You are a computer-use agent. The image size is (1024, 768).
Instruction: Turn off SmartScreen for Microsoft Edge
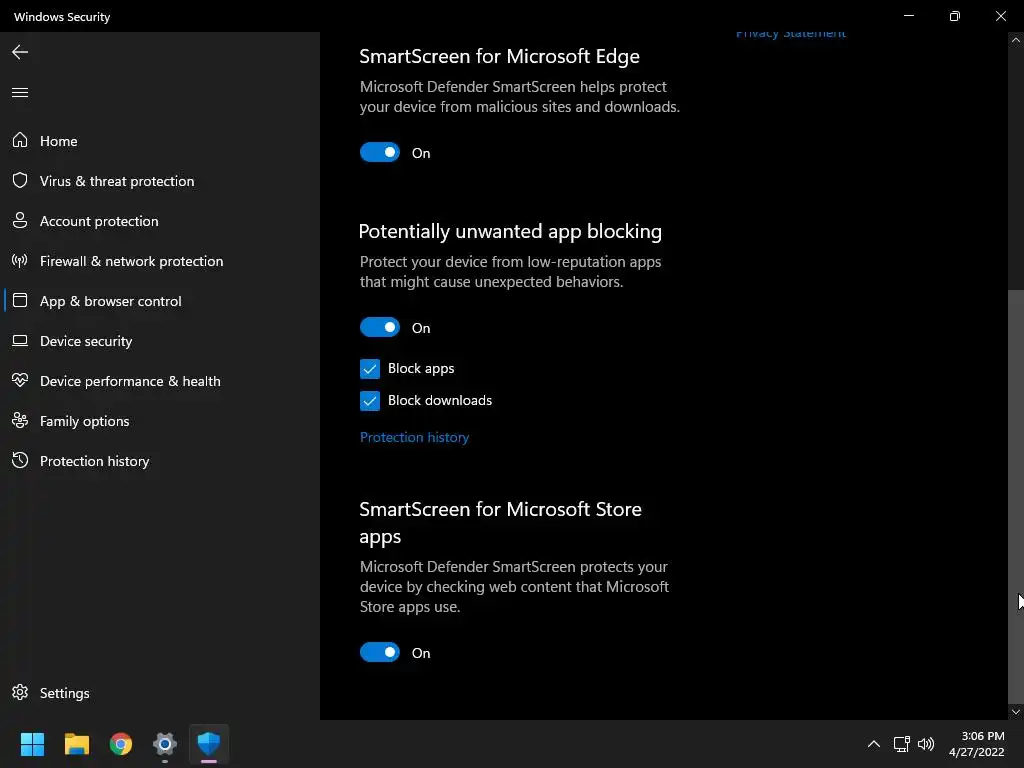[380, 152]
